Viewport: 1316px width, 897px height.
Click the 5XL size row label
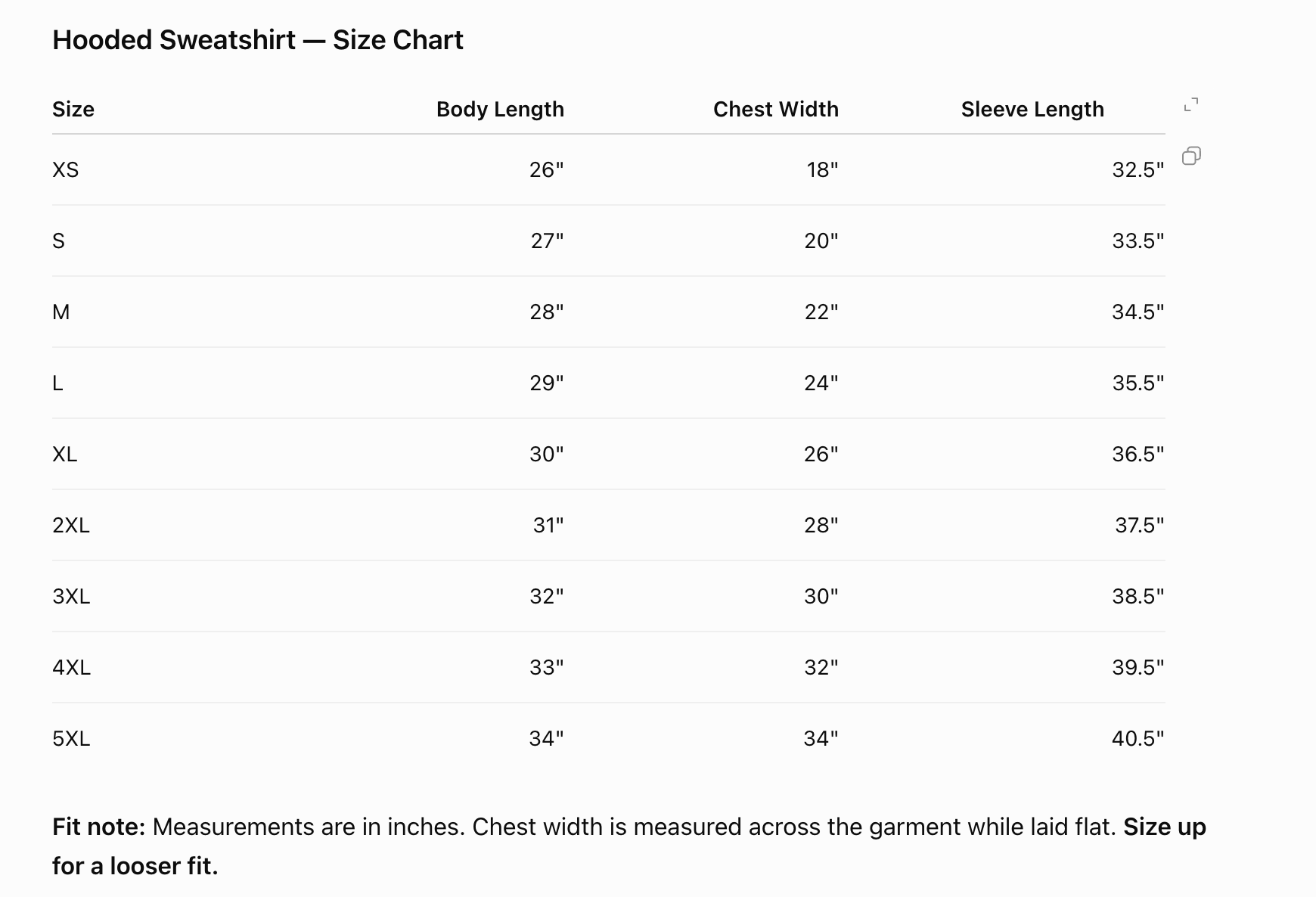click(x=71, y=739)
